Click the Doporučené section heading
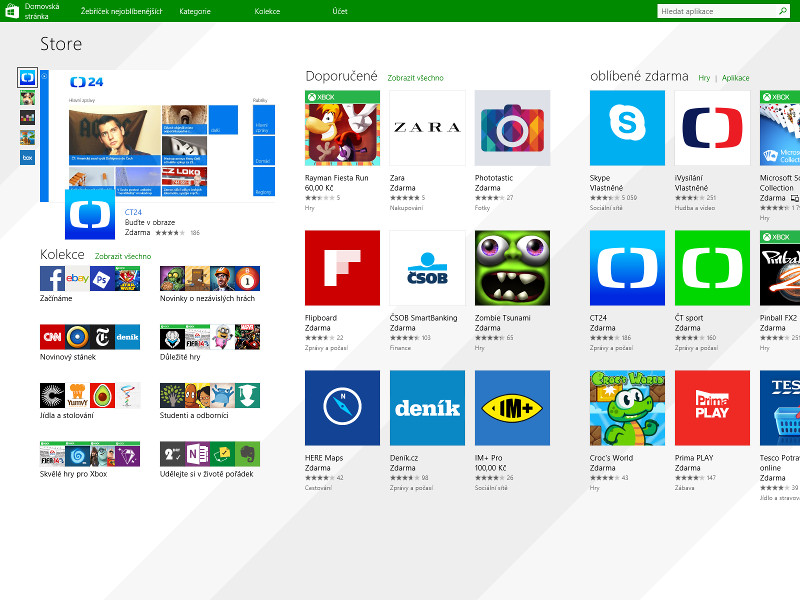Image resolution: width=800 pixels, height=600 pixels. coord(341,77)
